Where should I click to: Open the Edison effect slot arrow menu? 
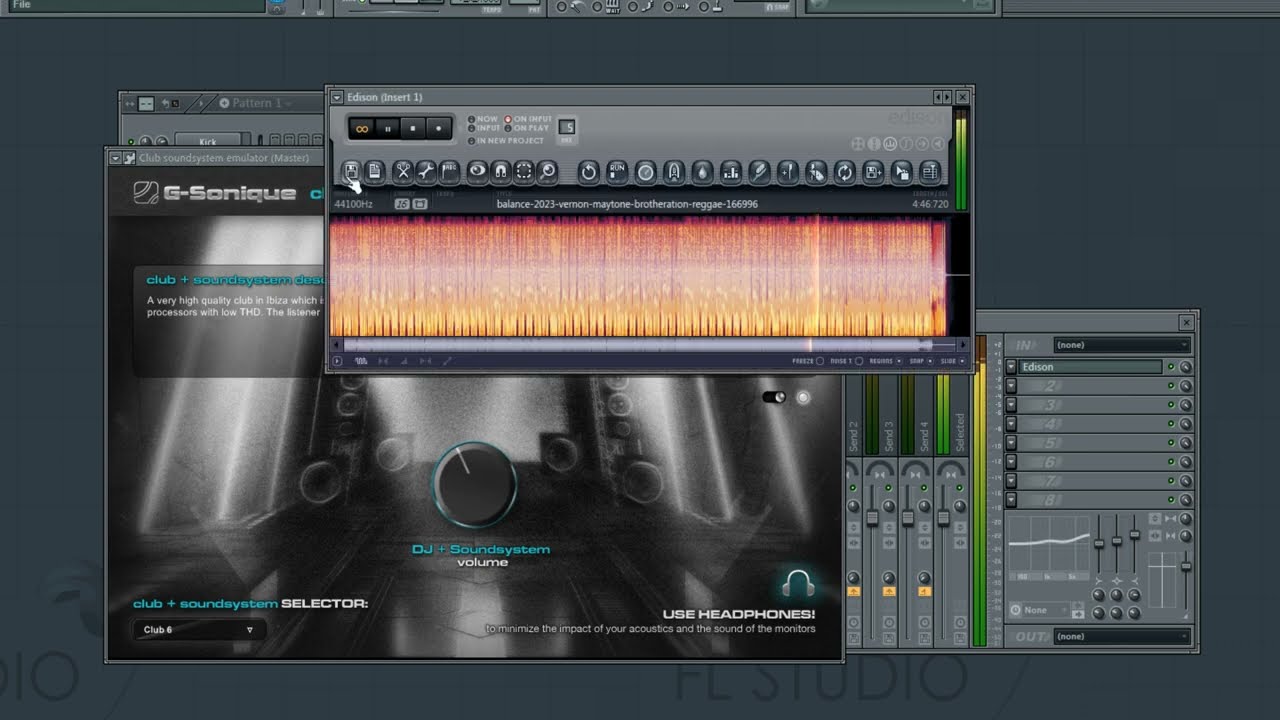[1011, 367]
